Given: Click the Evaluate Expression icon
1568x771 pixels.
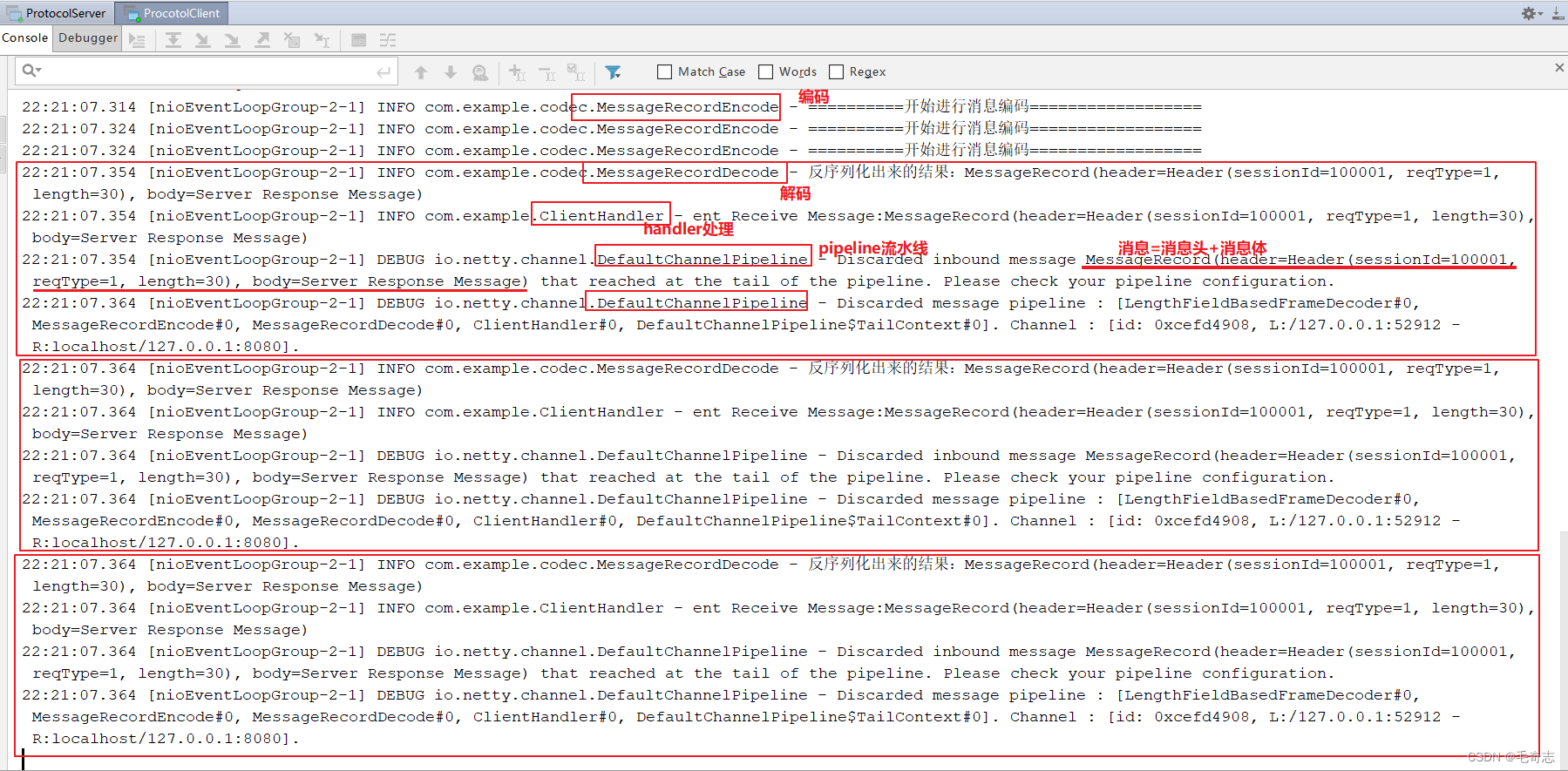Looking at the screenshot, I should pyautogui.click(x=358, y=40).
